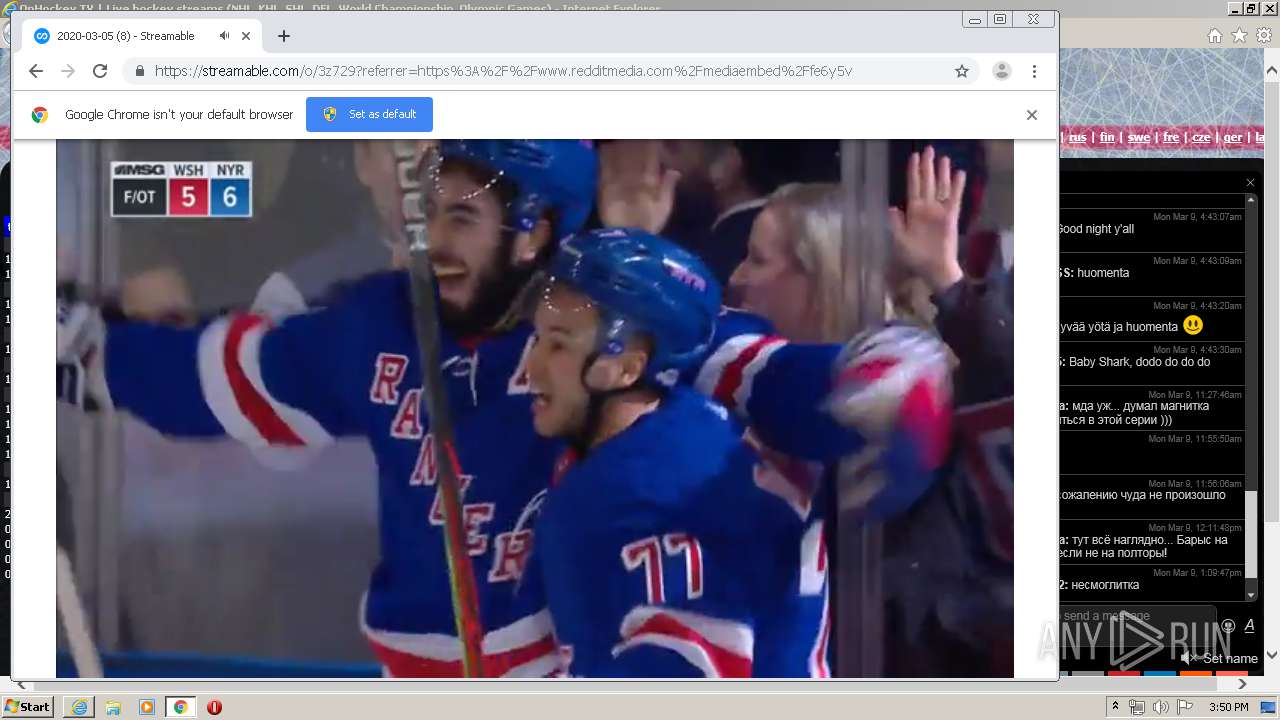Switch site language to fre
The width and height of the screenshot is (1280, 720).
click(1171, 137)
